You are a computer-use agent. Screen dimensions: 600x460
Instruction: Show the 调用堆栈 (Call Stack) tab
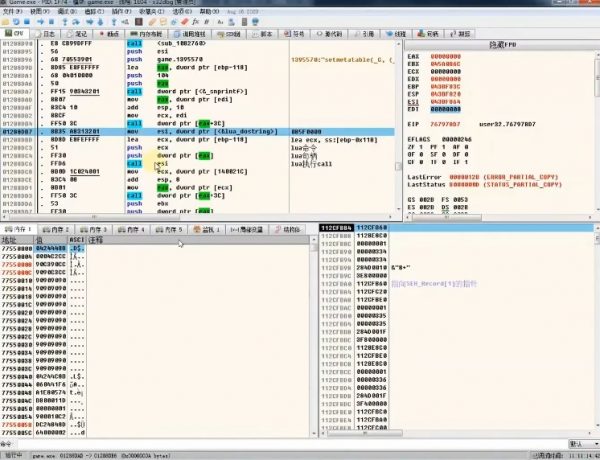[192, 33]
